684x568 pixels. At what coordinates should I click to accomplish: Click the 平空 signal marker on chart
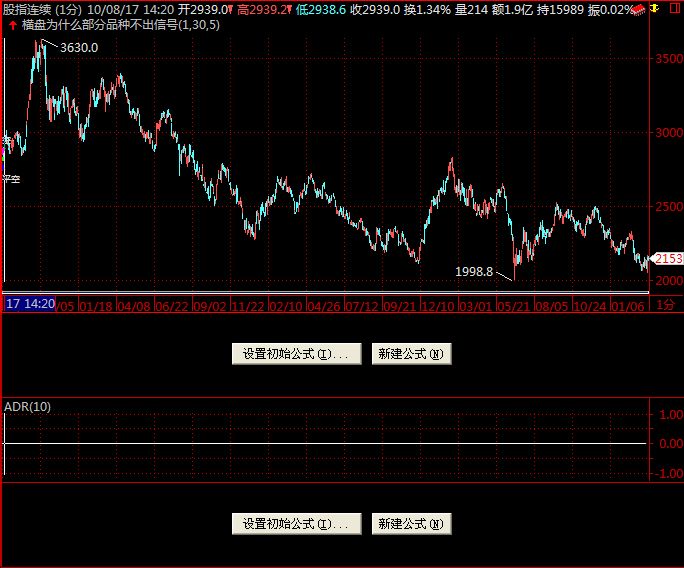click(x=11, y=179)
